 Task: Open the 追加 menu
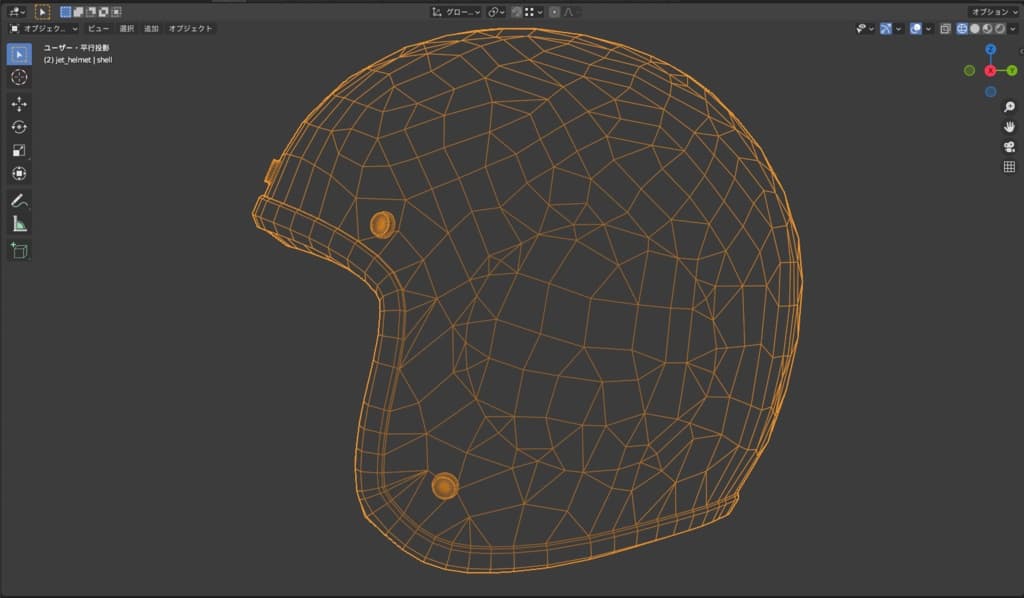coord(151,29)
